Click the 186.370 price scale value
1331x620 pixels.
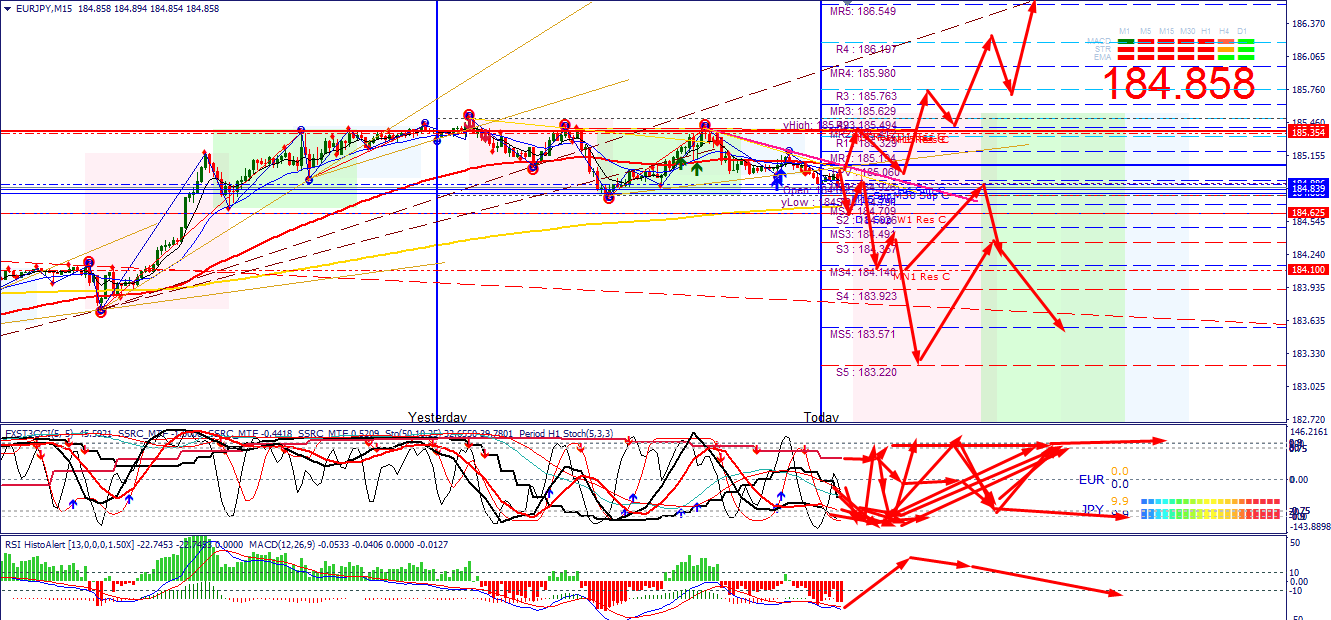click(1308, 23)
